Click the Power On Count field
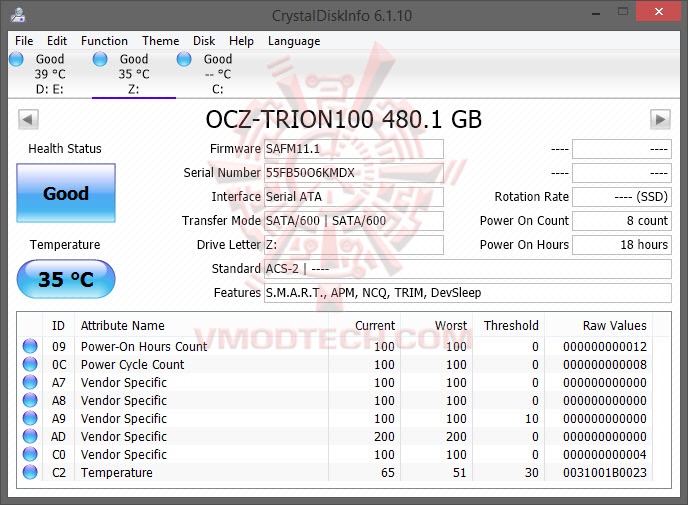 point(622,221)
